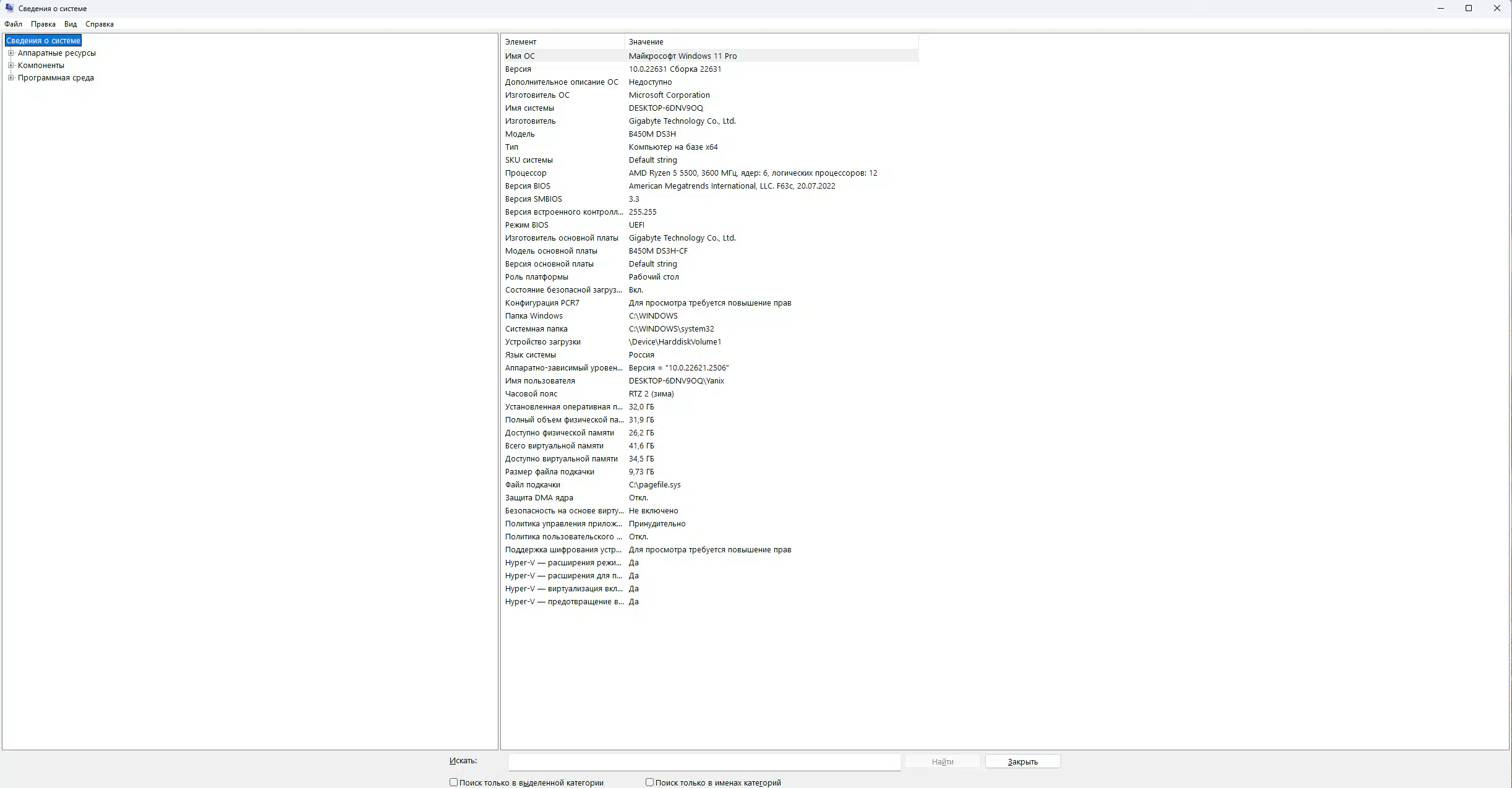The image size is (1512, 788).
Task: Select the Процессор row
Action: 710,173
